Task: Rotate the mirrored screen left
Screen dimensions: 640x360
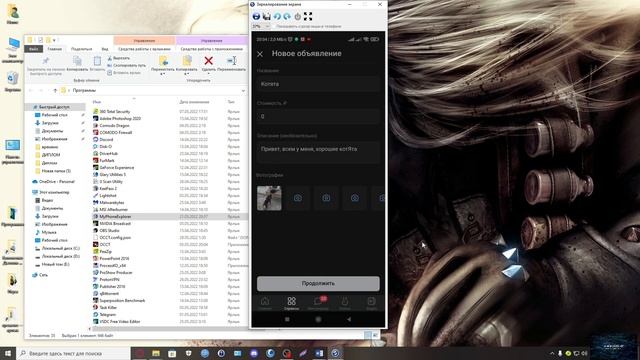Action: (x=277, y=16)
